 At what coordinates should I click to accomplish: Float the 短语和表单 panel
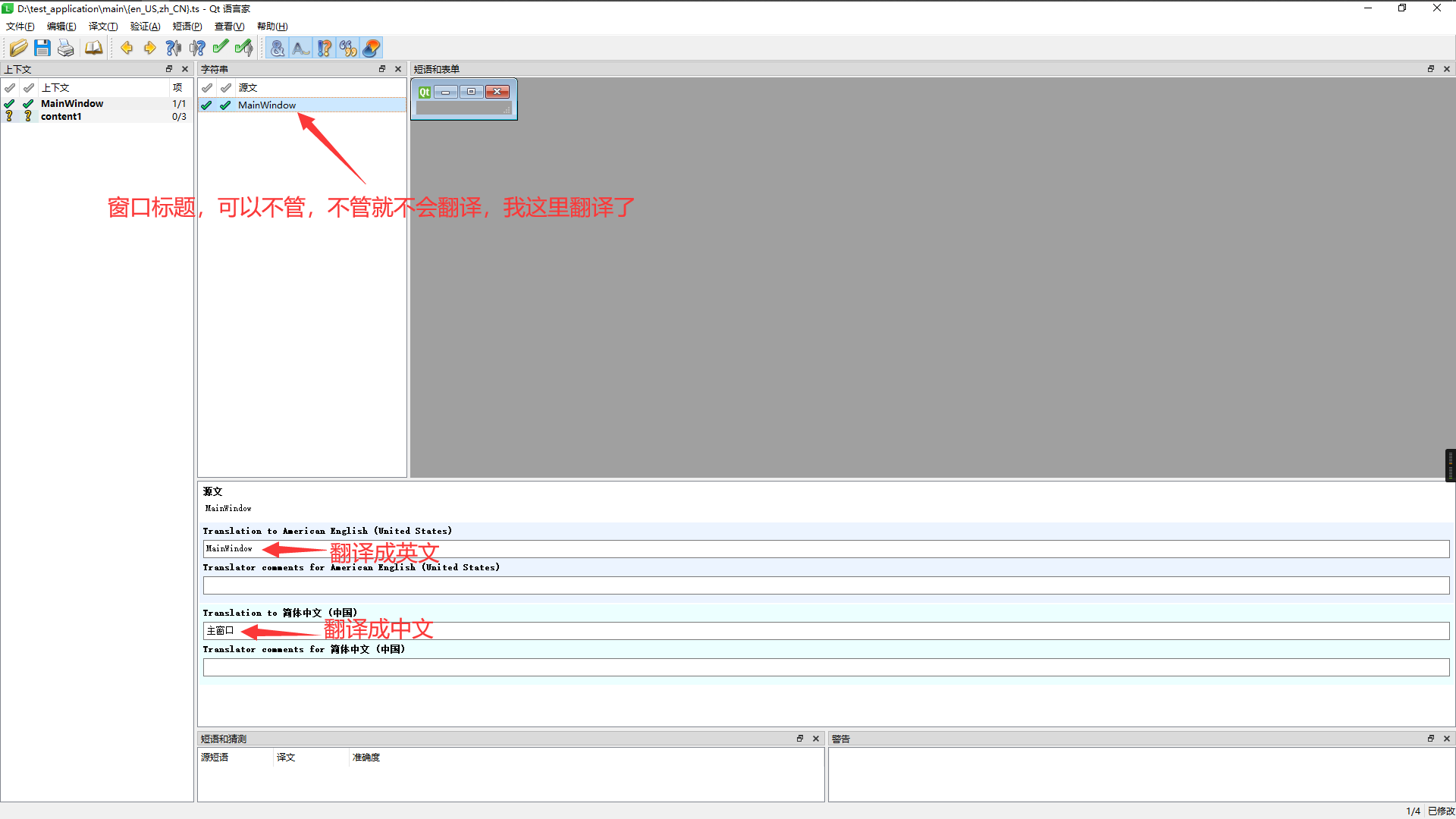coord(1431,69)
